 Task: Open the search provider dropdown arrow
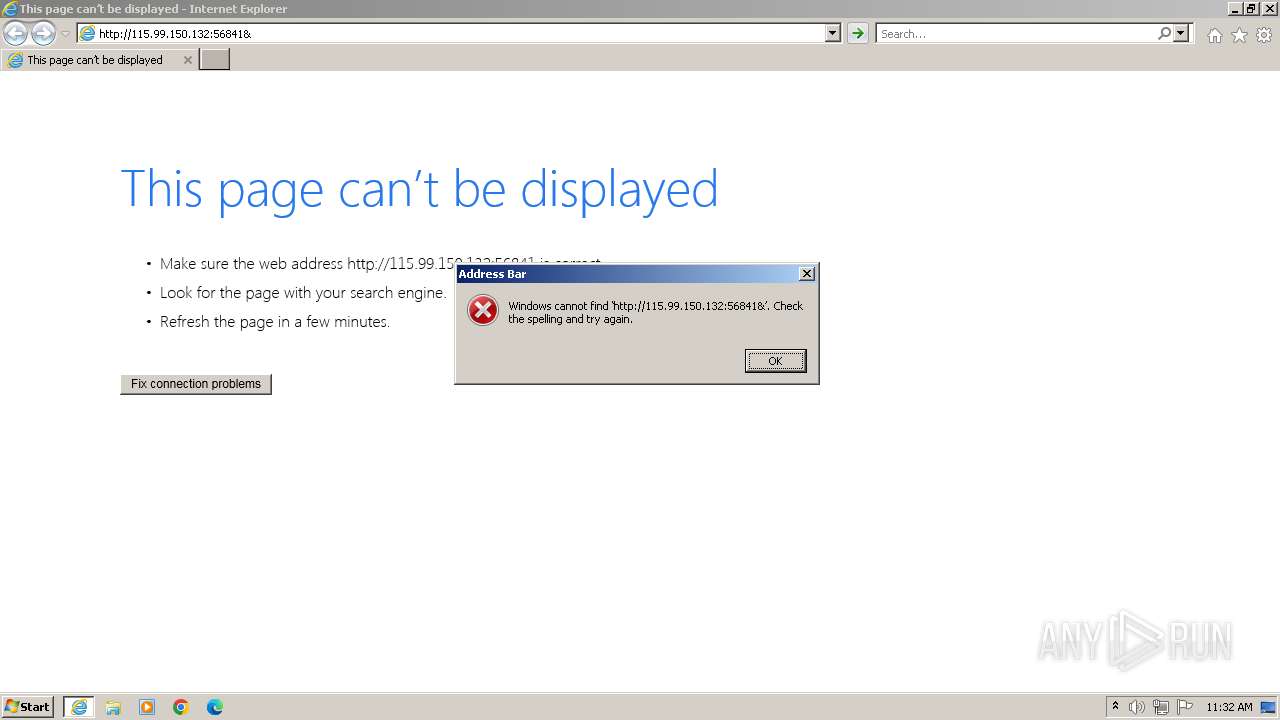click(x=1181, y=34)
